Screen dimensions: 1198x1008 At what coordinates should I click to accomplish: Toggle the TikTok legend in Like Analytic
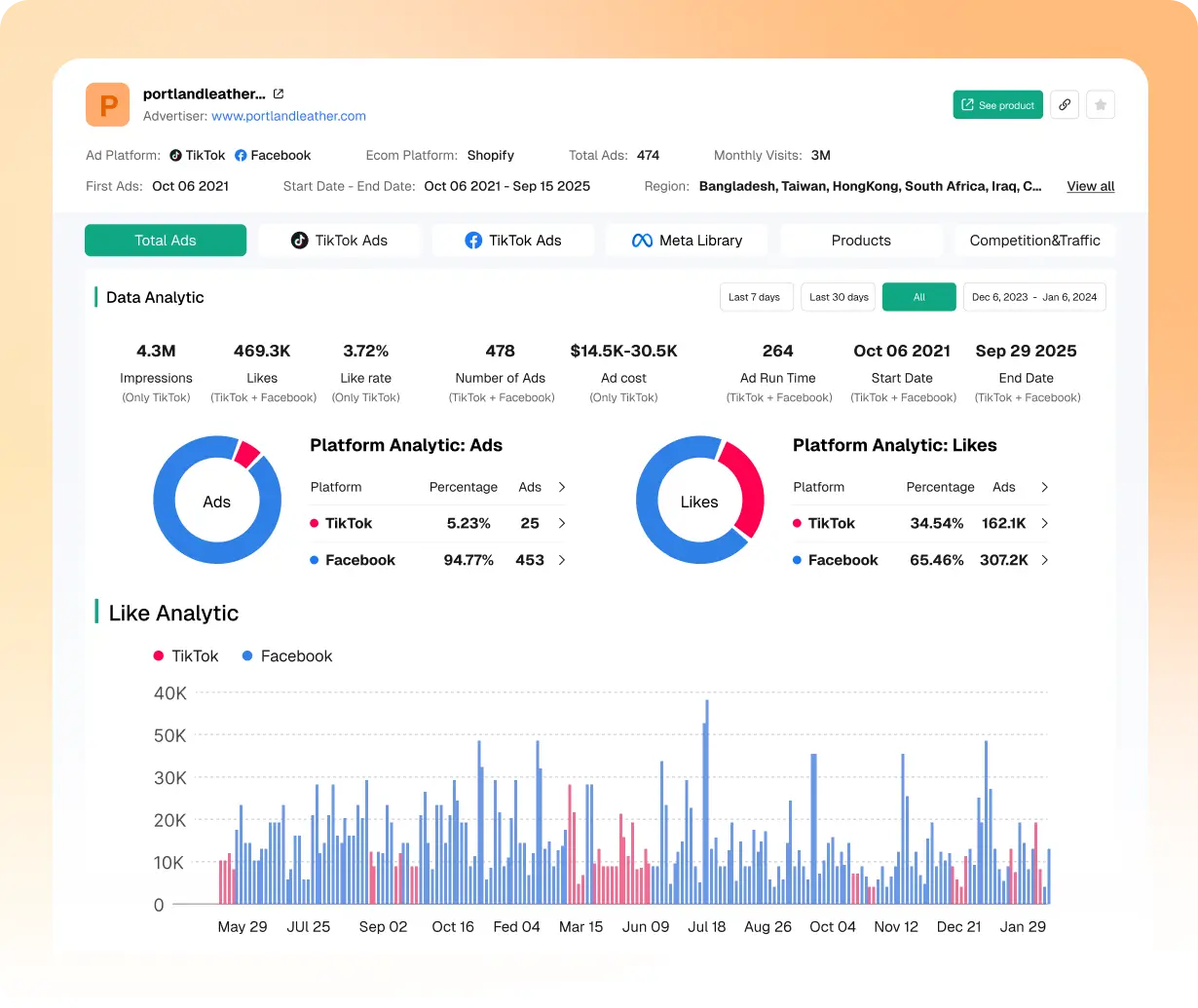[x=186, y=655]
